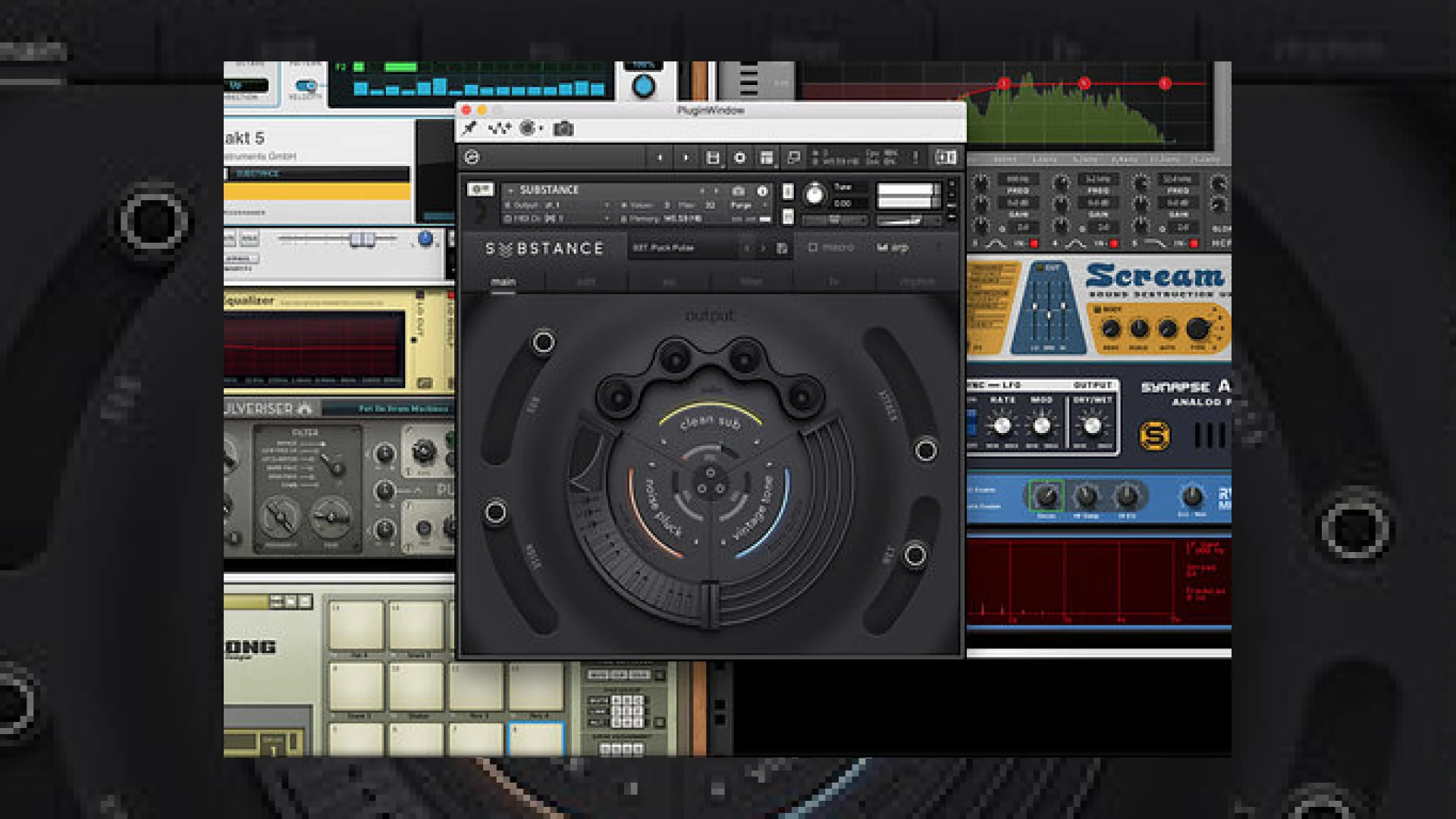Click Kontakt minimize rack view icon
This screenshot has width=1456, height=819.
(x=793, y=157)
